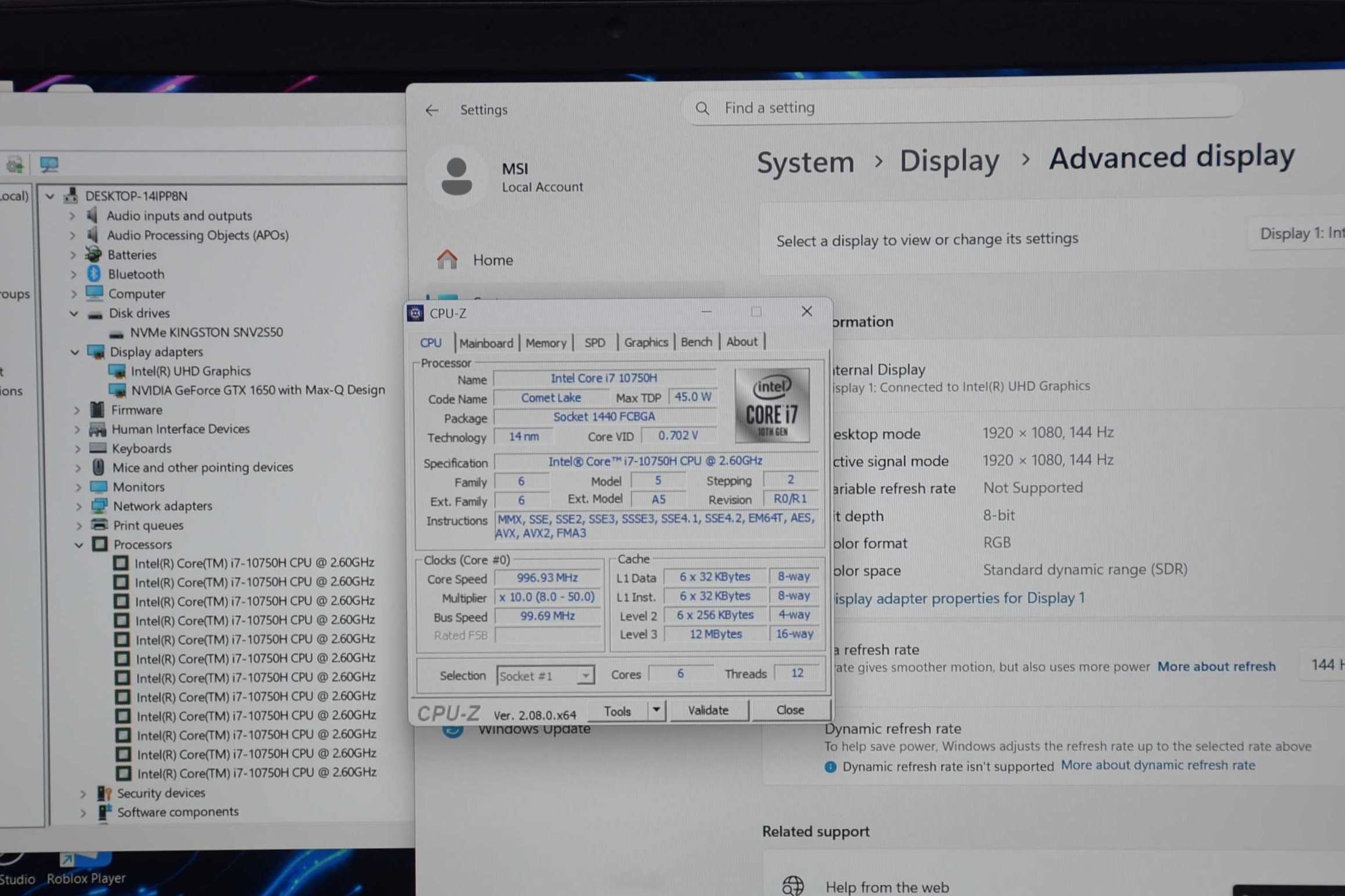This screenshot has width=1345, height=896.
Task: Expand the Network adapters node
Action: click(x=78, y=506)
